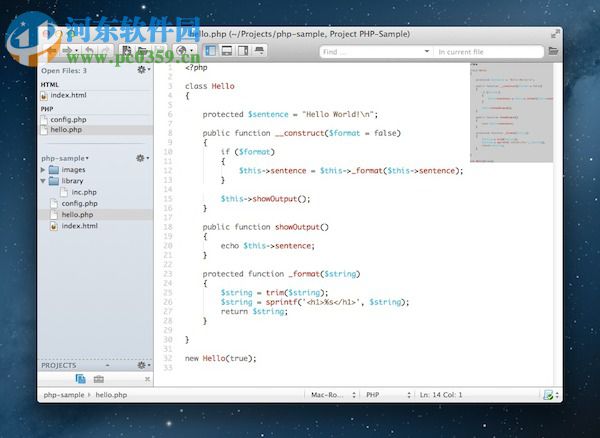Screen dimensions: 600x438
Task: Open the php-sample project gear menu
Action: 143,158
